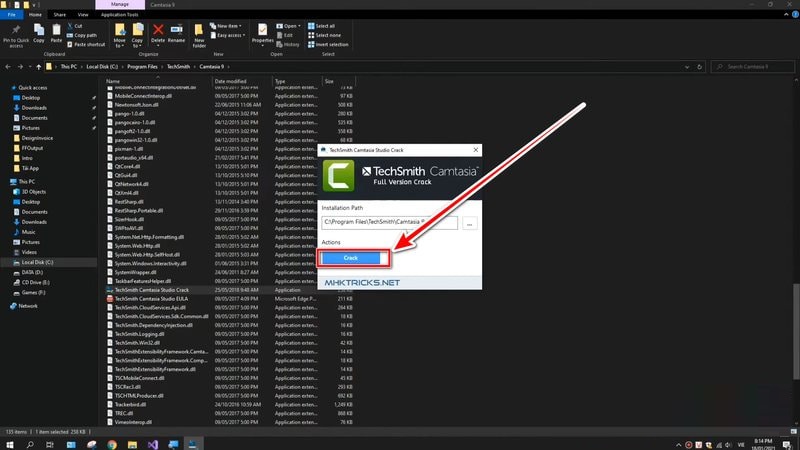
Task: Open the Application Tools tab
Action: coord(119,15)
